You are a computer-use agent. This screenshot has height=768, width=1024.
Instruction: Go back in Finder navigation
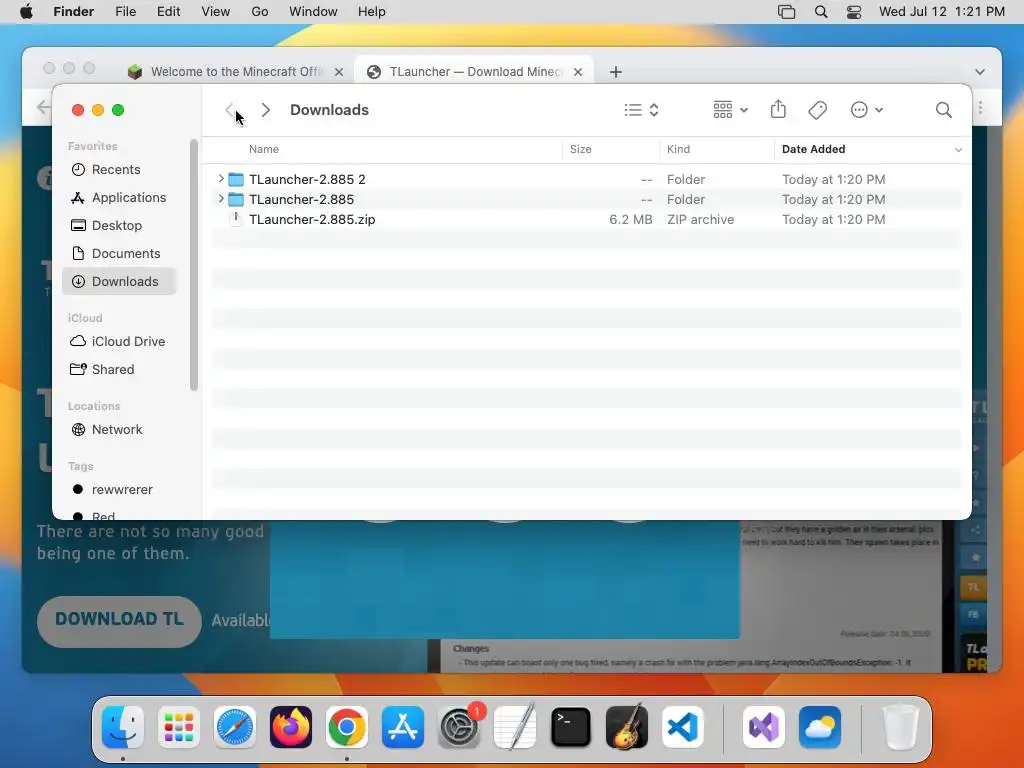tap(229, 110)
